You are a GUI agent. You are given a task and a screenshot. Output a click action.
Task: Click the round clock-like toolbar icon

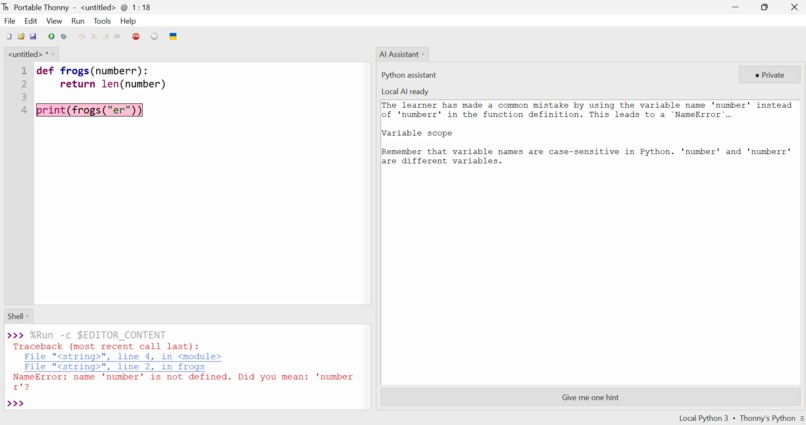[154, 36]
